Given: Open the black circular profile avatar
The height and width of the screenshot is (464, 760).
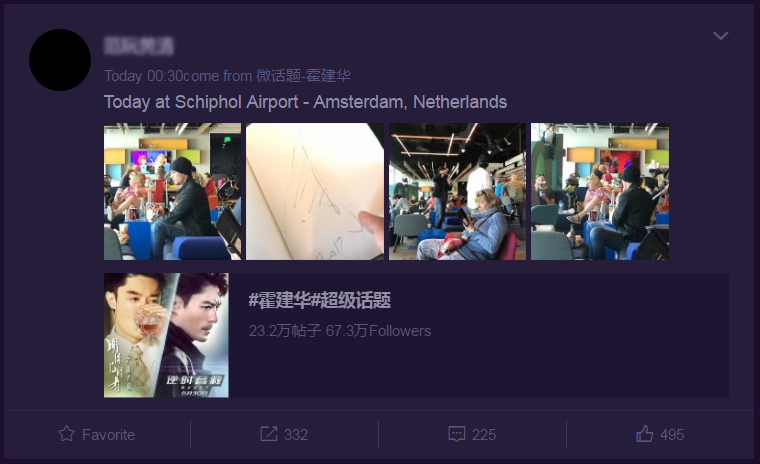Looking at the screenshot, I should click(60, 60).
